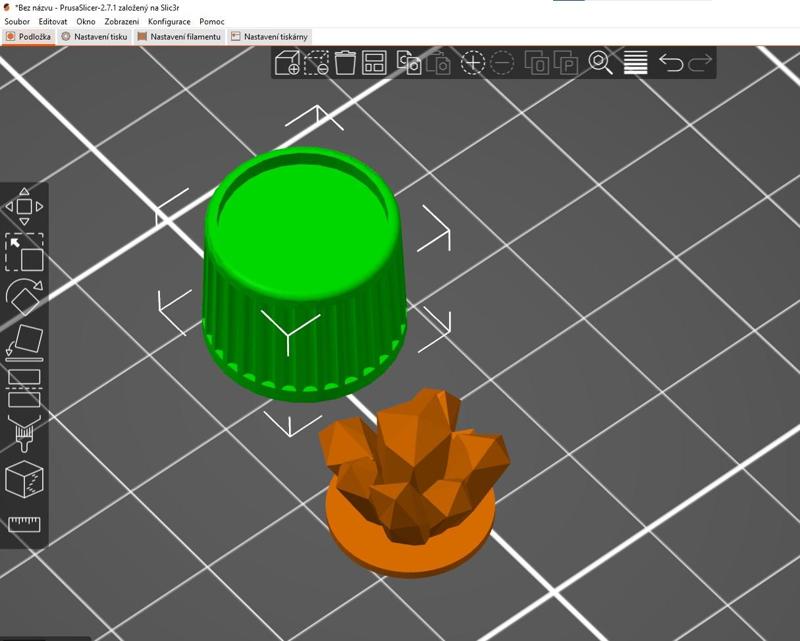Select the Scale tool in left toolbar

24,252
